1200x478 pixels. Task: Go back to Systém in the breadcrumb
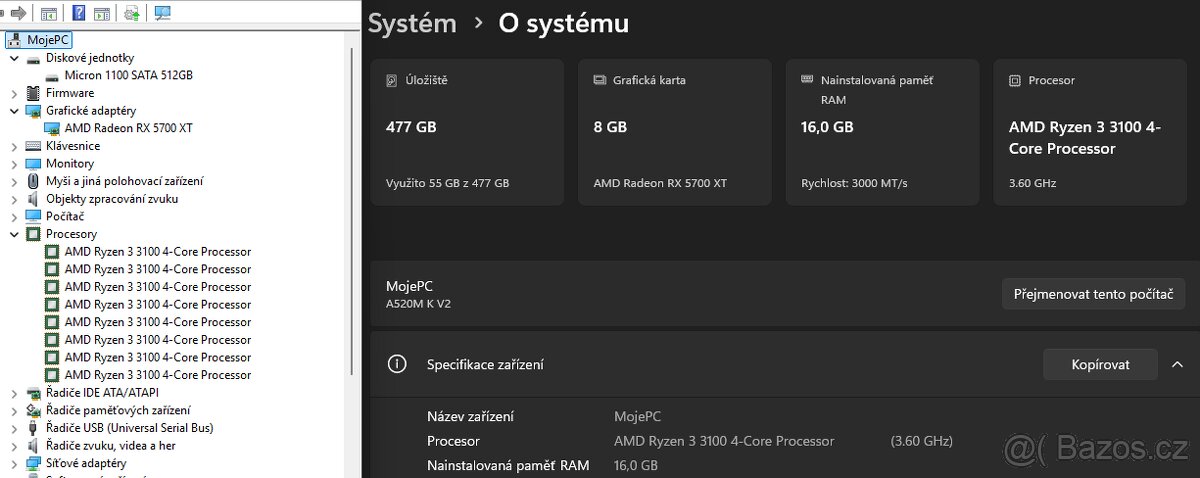(x=412, y=23)
